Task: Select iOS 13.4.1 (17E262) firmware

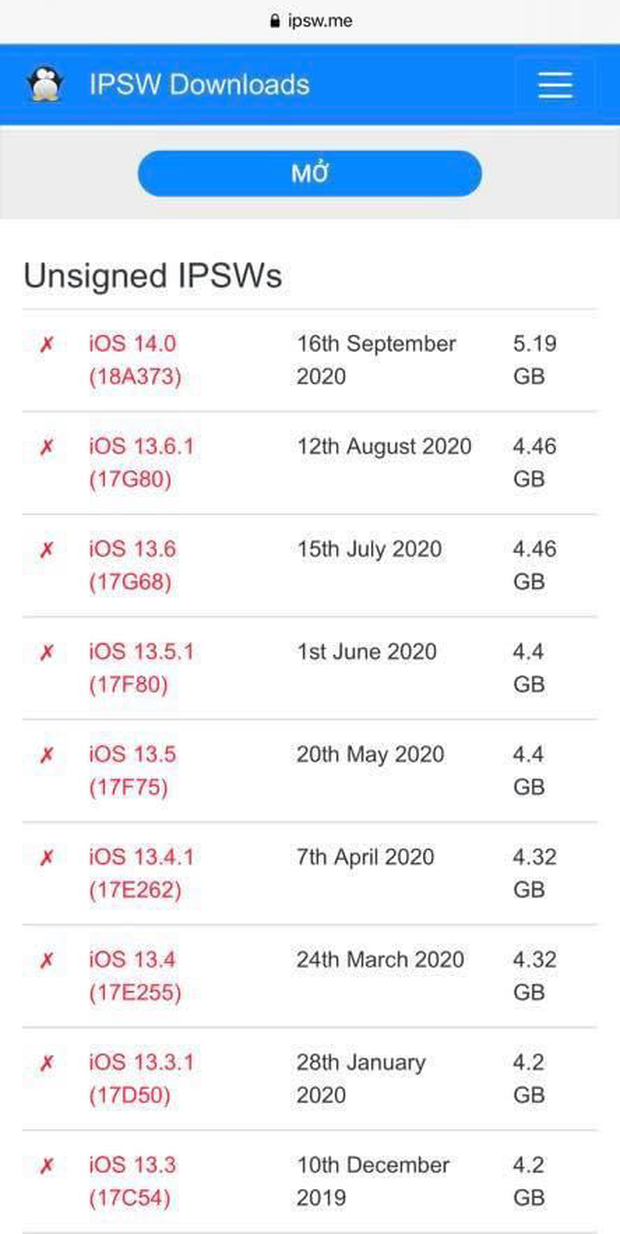Action: click(140, 873)
